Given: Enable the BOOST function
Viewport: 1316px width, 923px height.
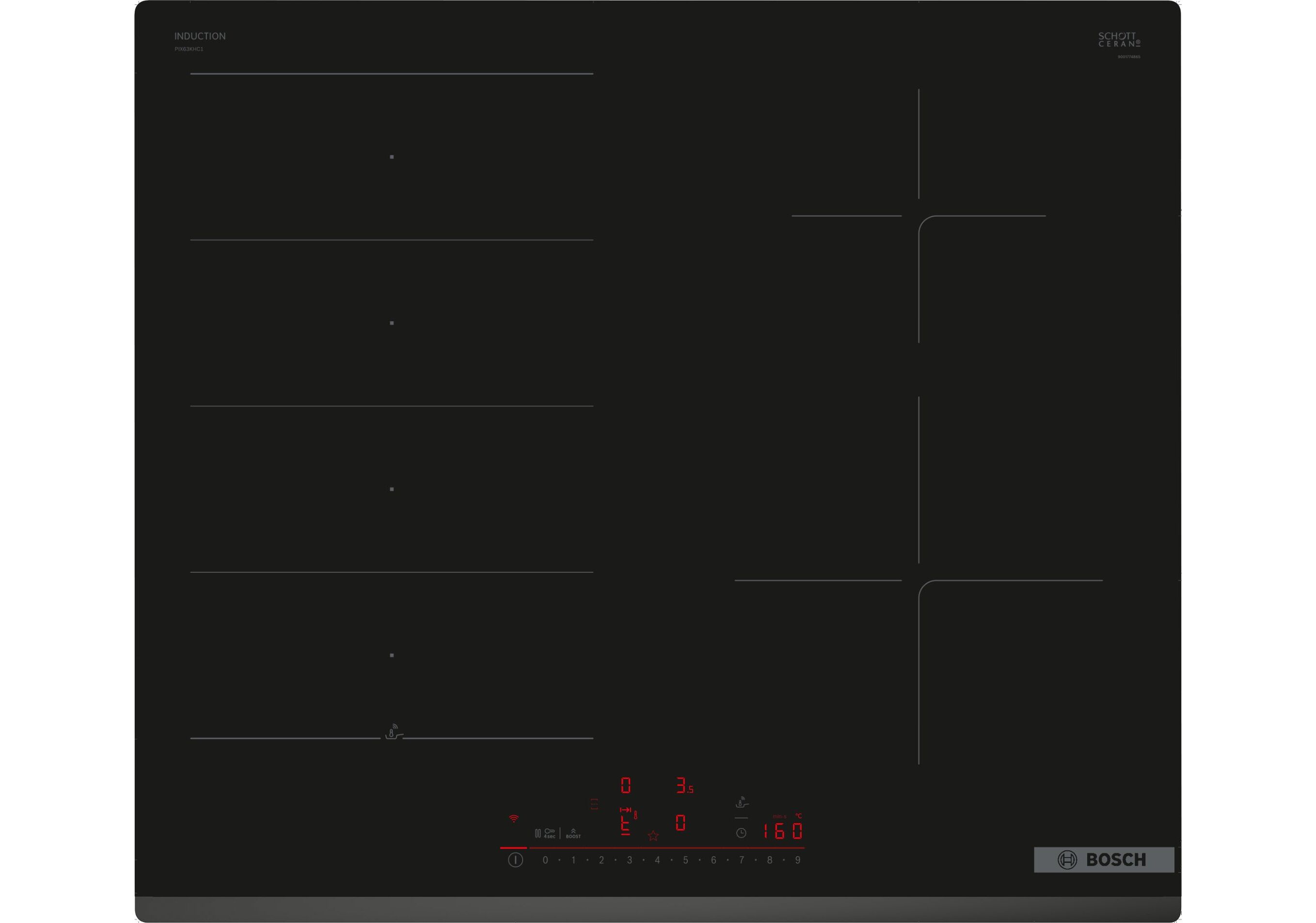Looking at the screenshot, I should point(573,834).
